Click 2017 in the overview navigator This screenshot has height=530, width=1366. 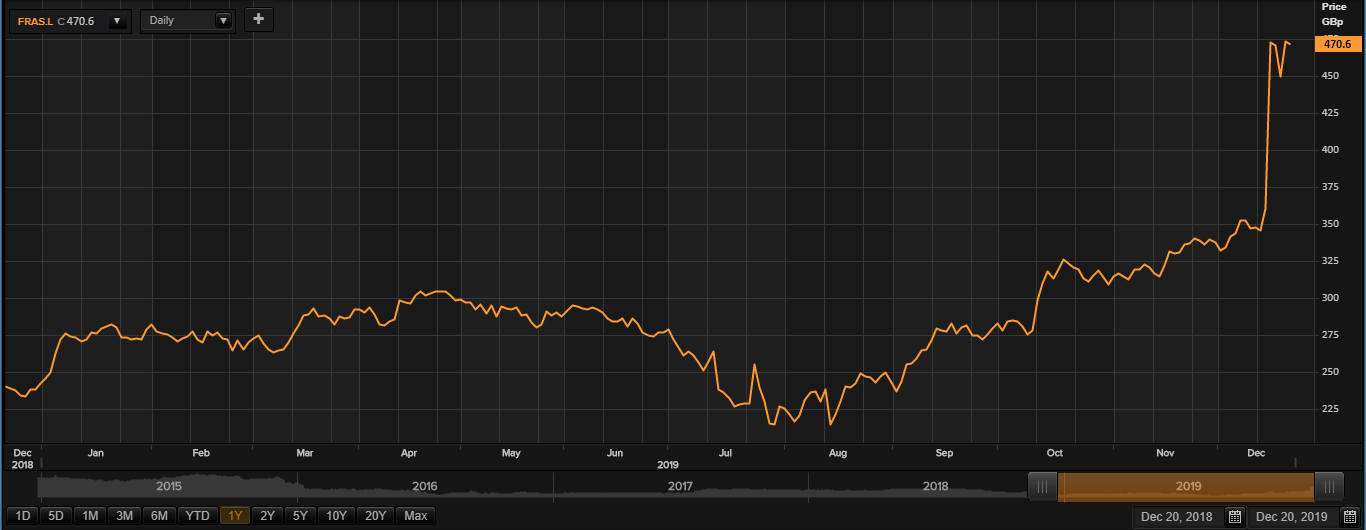point(681,487)
